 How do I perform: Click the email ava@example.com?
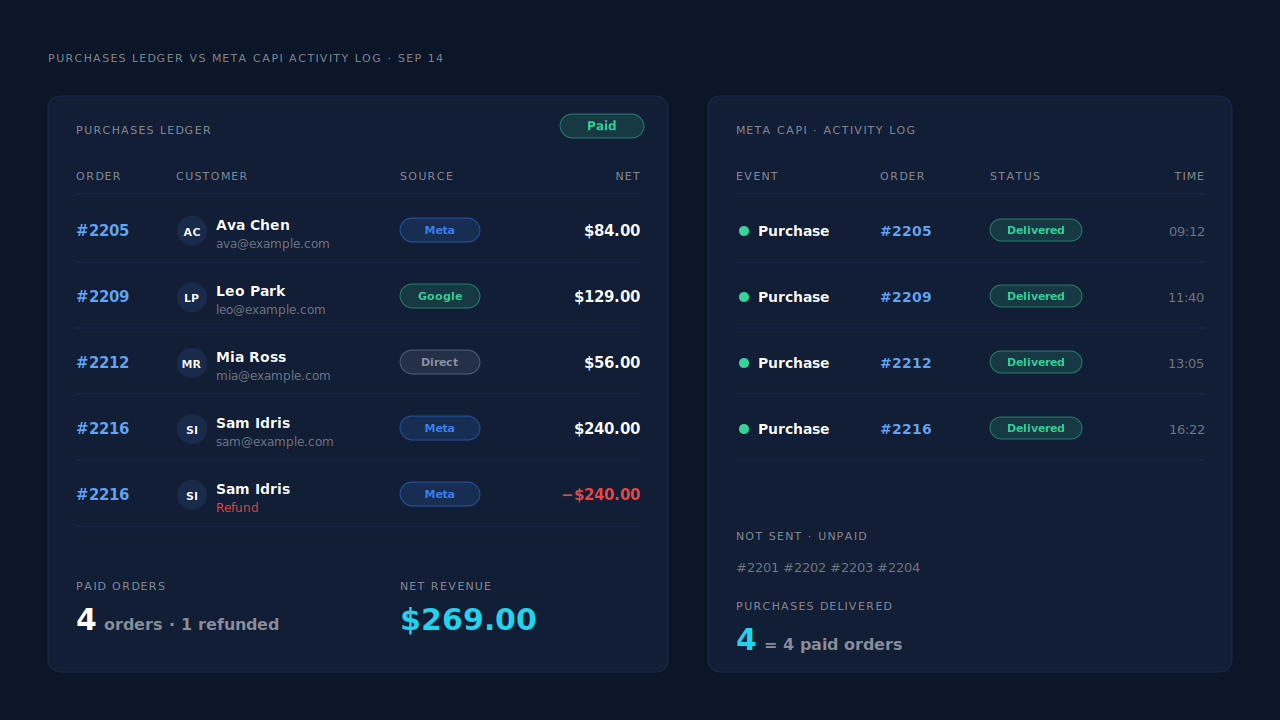pyautogui.click(x=273, y=244)
